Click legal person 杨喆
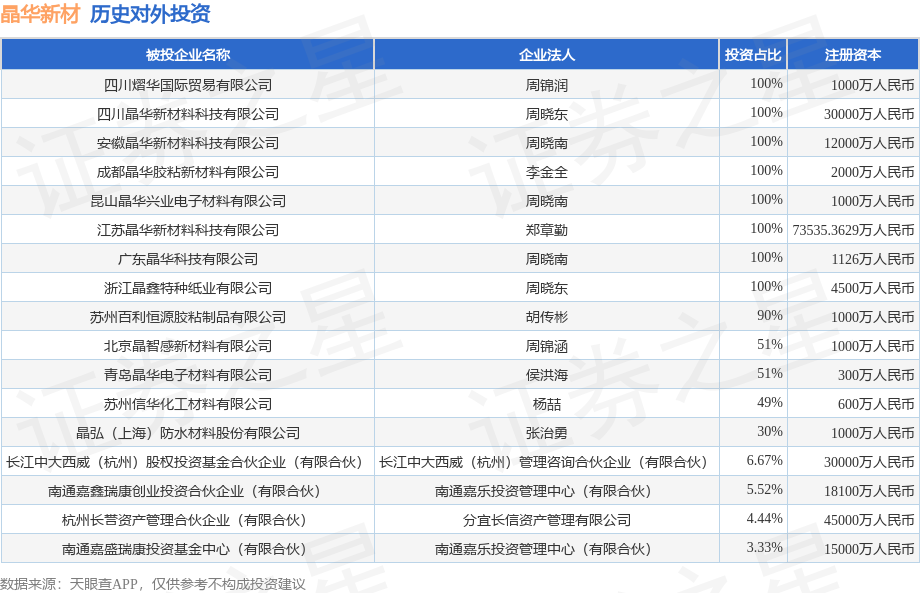 pyautogui.click(x=546, y=404)
